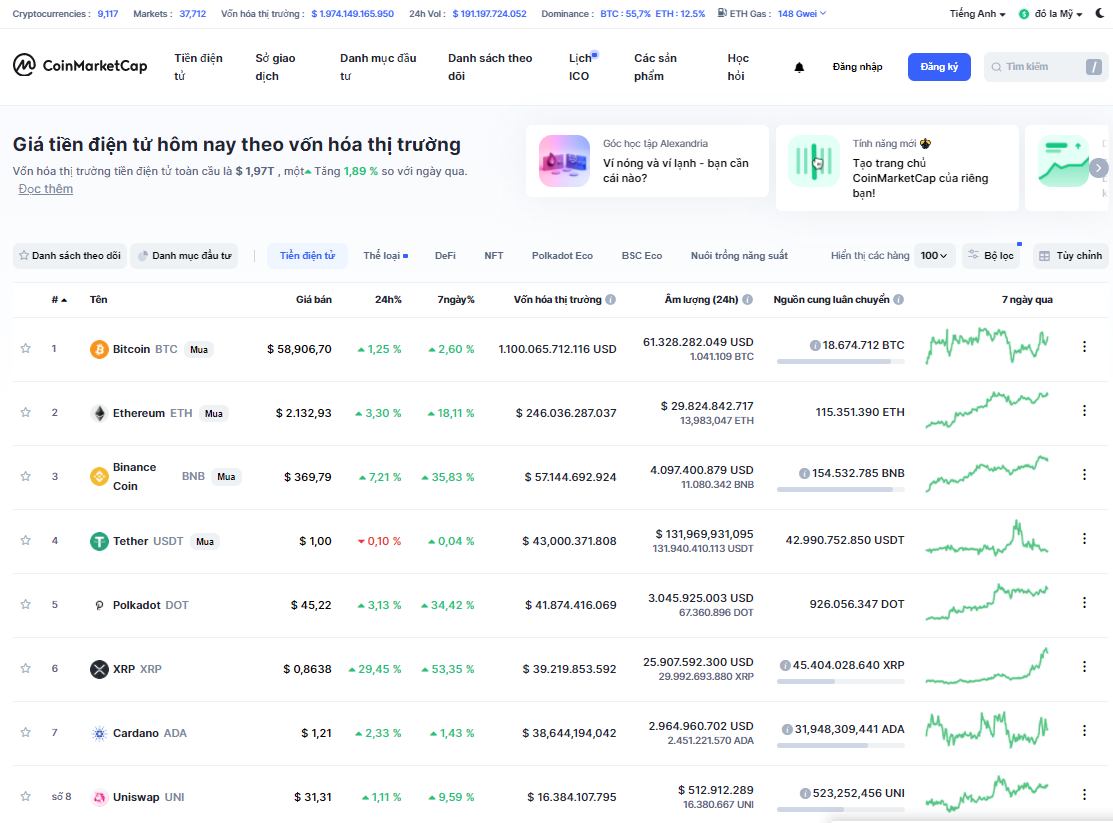Sort table by rank # column

[59, 300]
